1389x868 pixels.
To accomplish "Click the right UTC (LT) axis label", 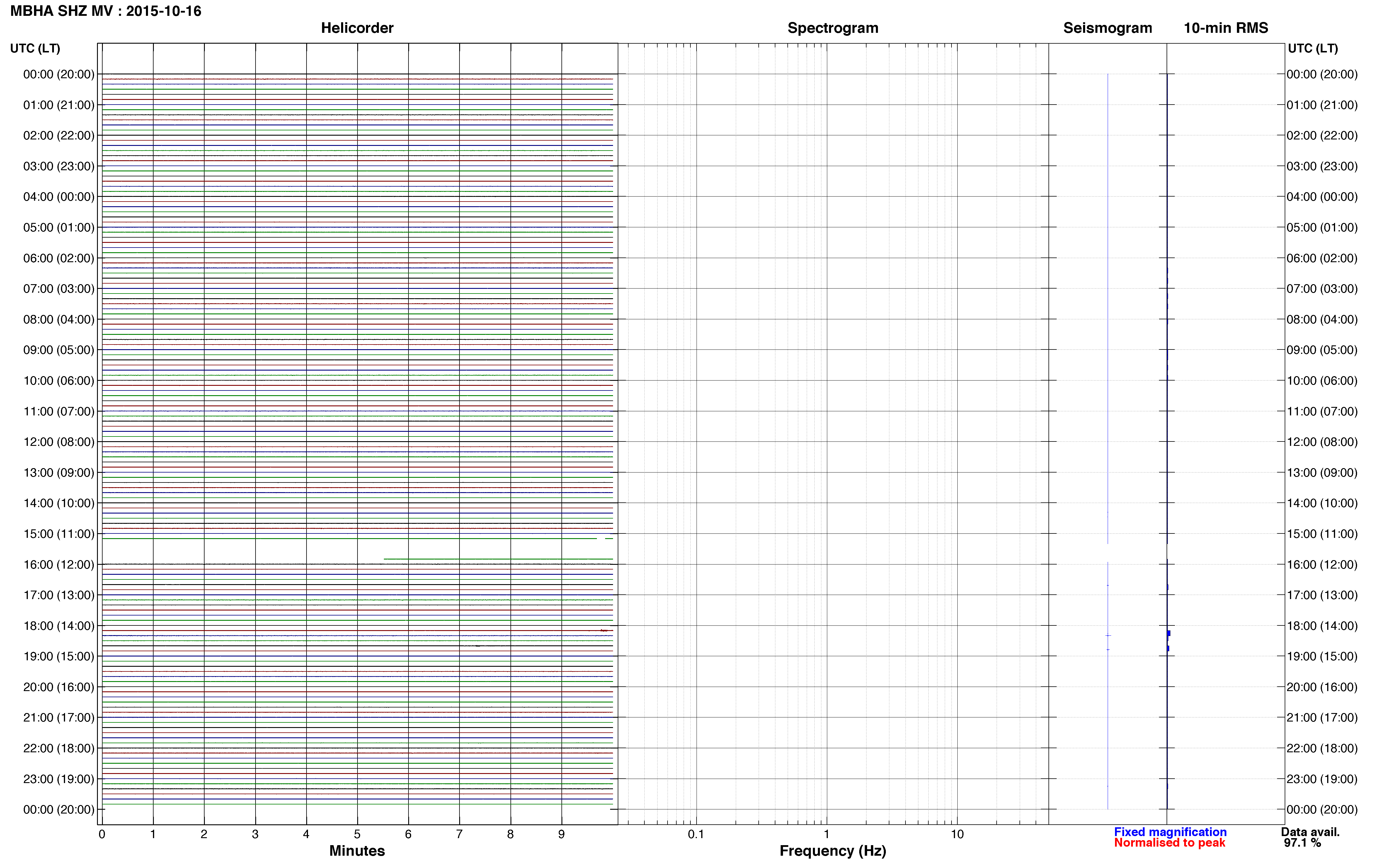I will point(1313,48).
